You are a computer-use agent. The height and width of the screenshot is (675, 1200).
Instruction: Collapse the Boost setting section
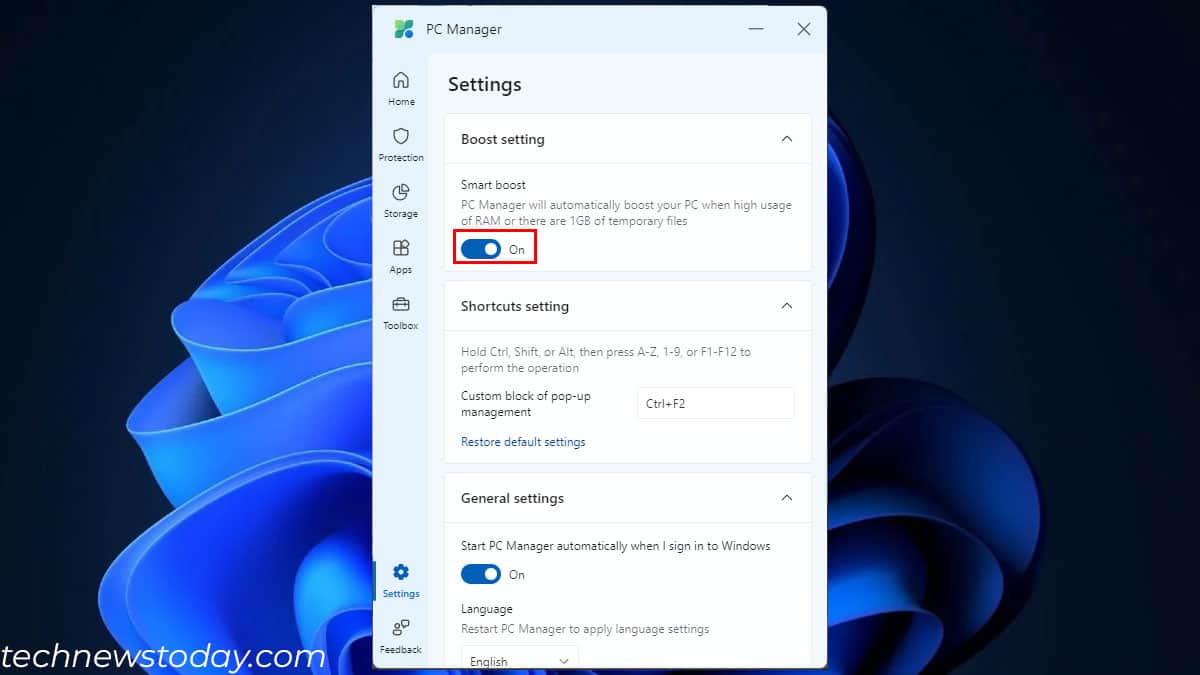point(787,139)
